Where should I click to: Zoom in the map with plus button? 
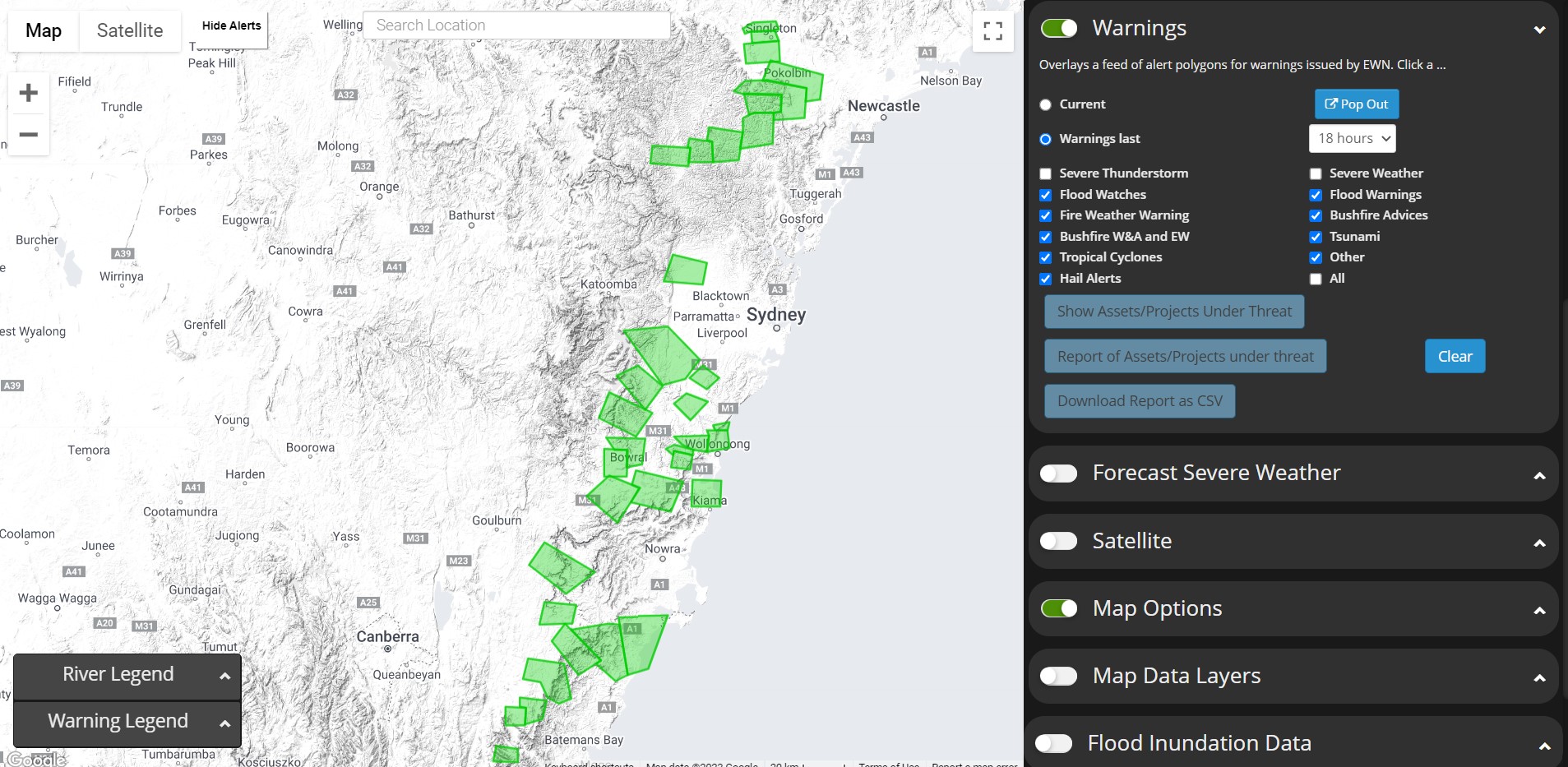[x=29, y=93]
